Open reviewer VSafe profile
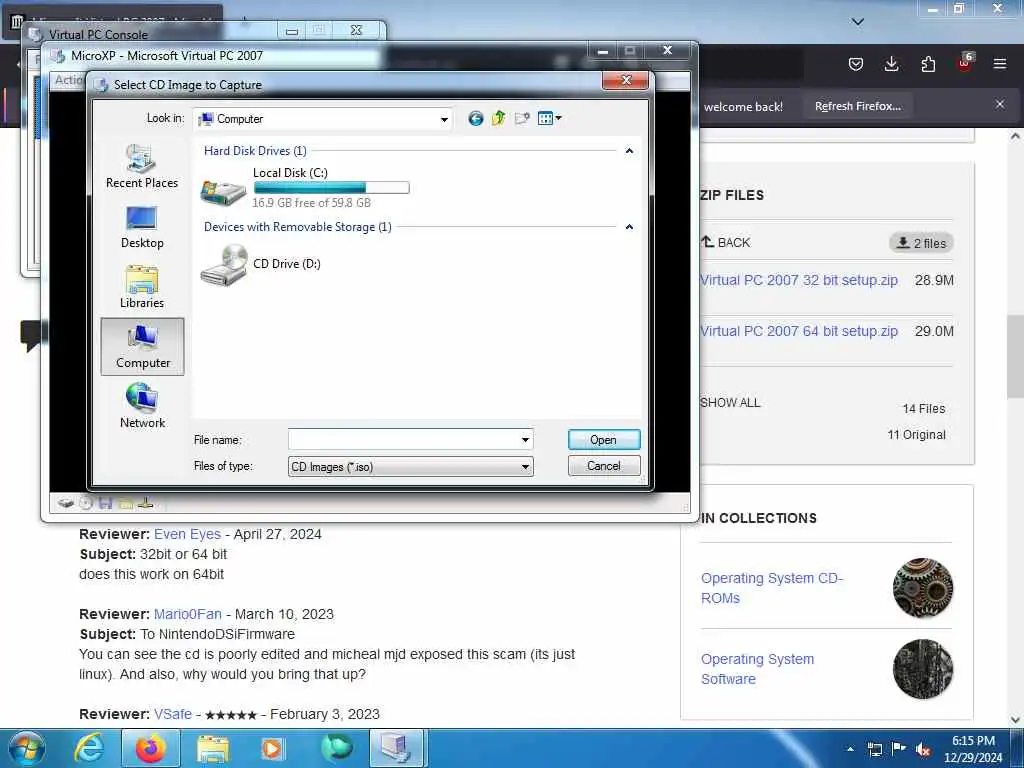The height and width of the screenshot is (768, 1024). pyautogui.click(x=173, y=714)
